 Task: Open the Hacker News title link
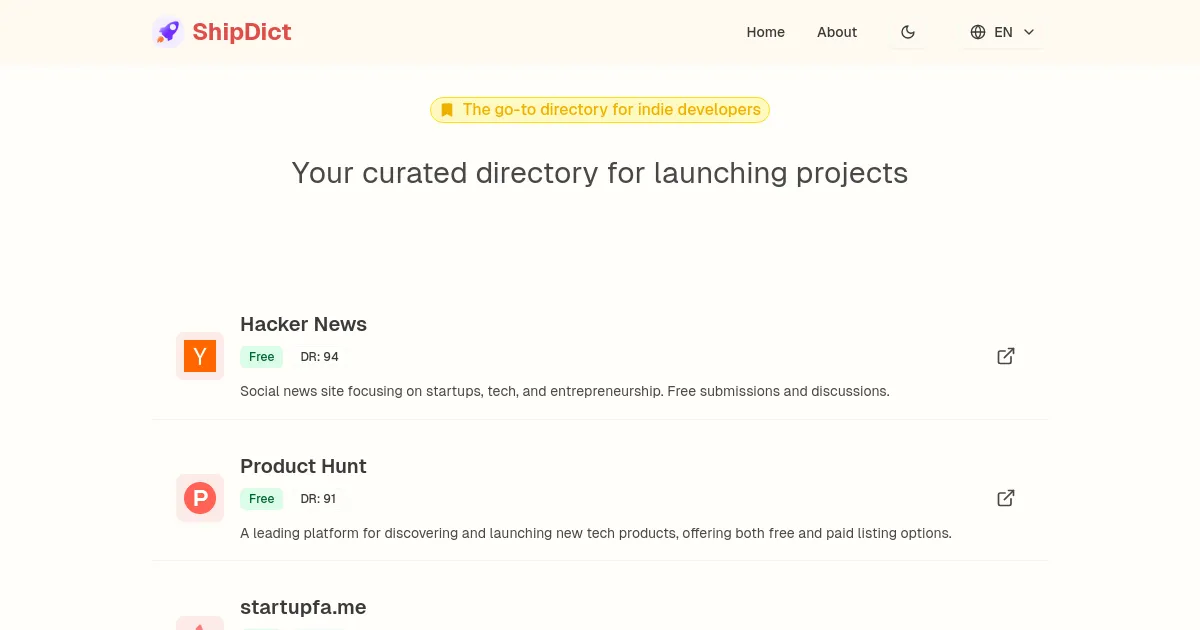point(303,324)
